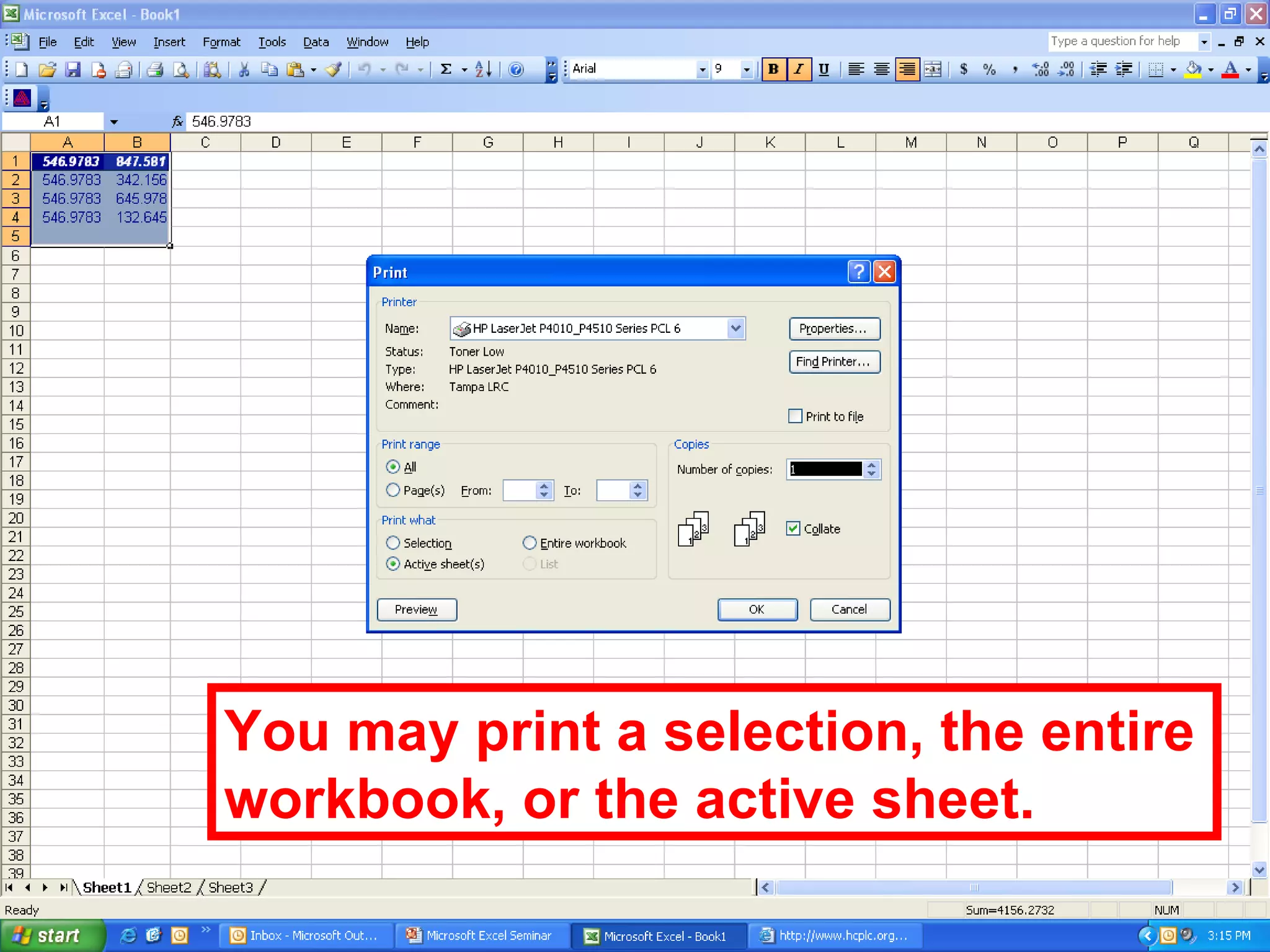The image size is (1270, 952).
Task: Open the Font Color dropdown arrow
Action: pos(1249,69)
